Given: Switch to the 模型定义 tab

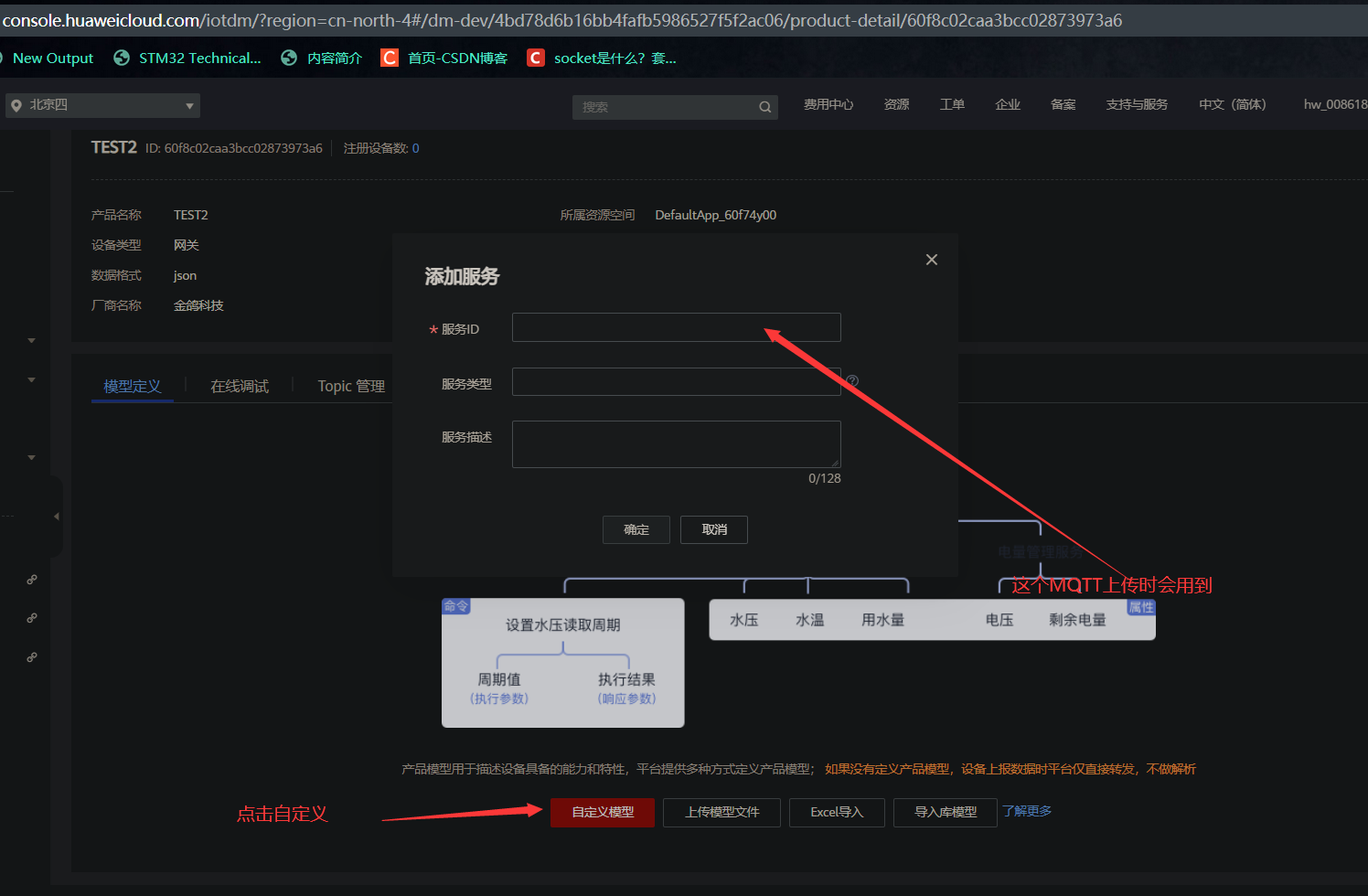Looking at the screenshot, I should pos(133,386).
